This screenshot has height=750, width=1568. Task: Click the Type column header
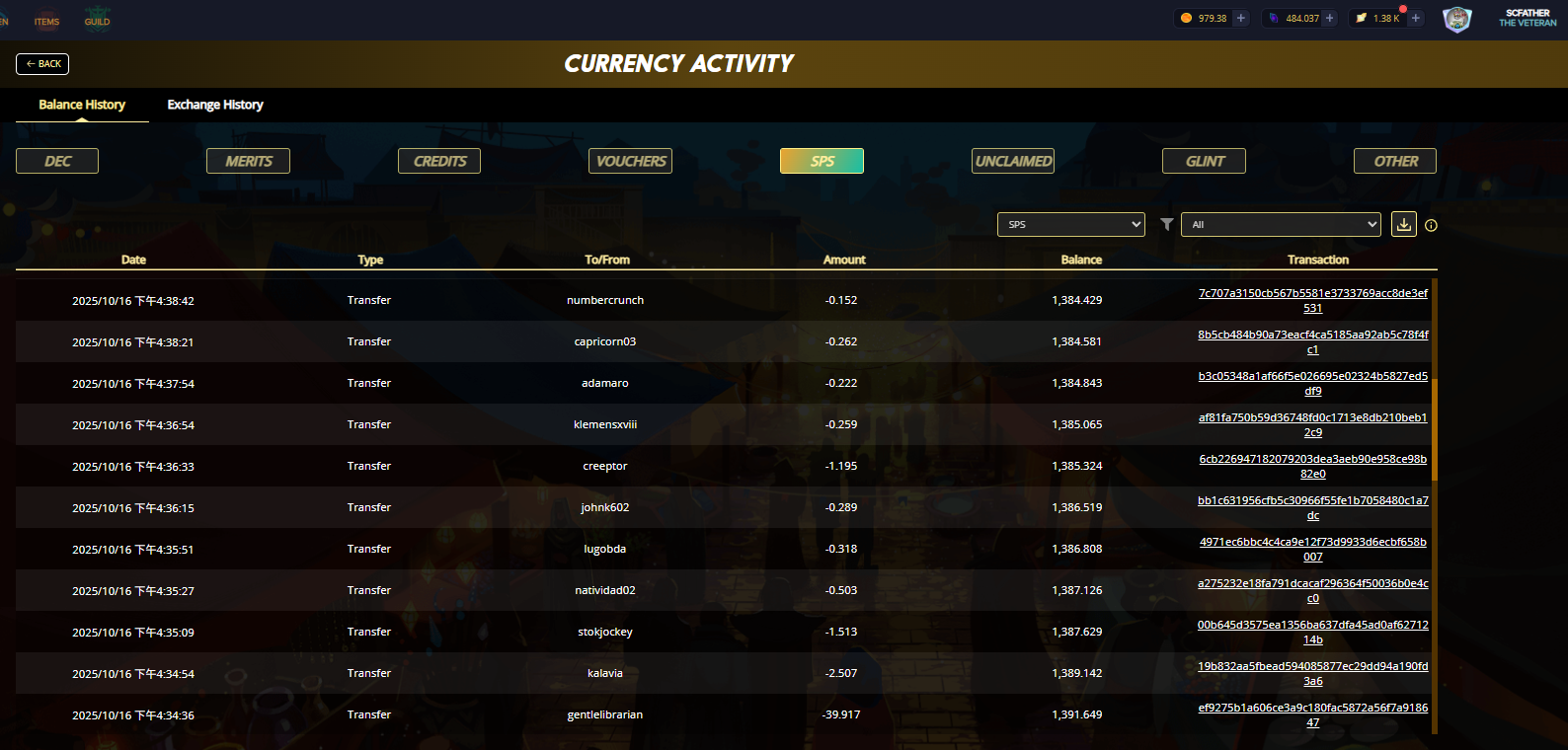click(370, 260)
